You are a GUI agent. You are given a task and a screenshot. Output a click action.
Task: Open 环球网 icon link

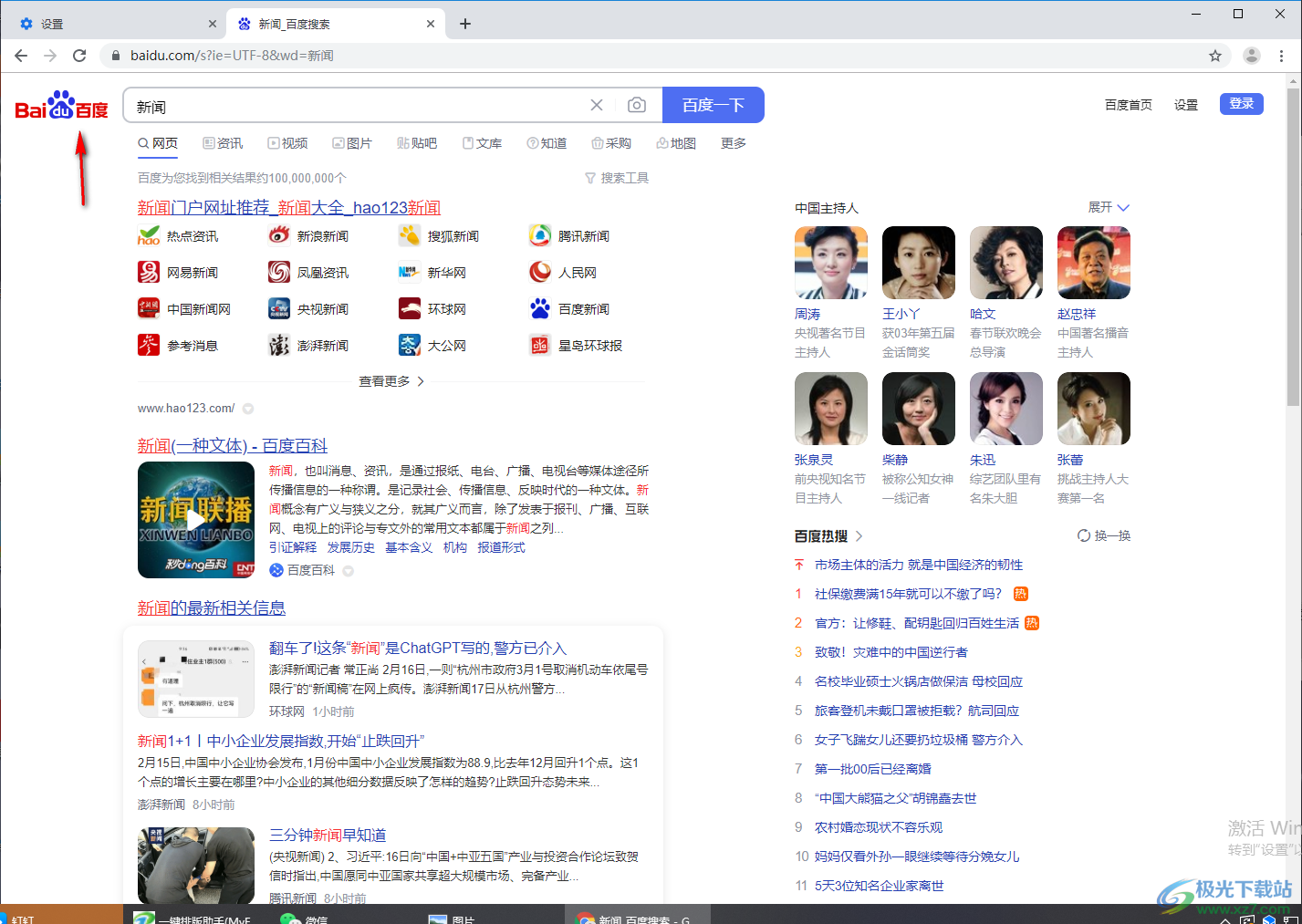pos(410,308)
